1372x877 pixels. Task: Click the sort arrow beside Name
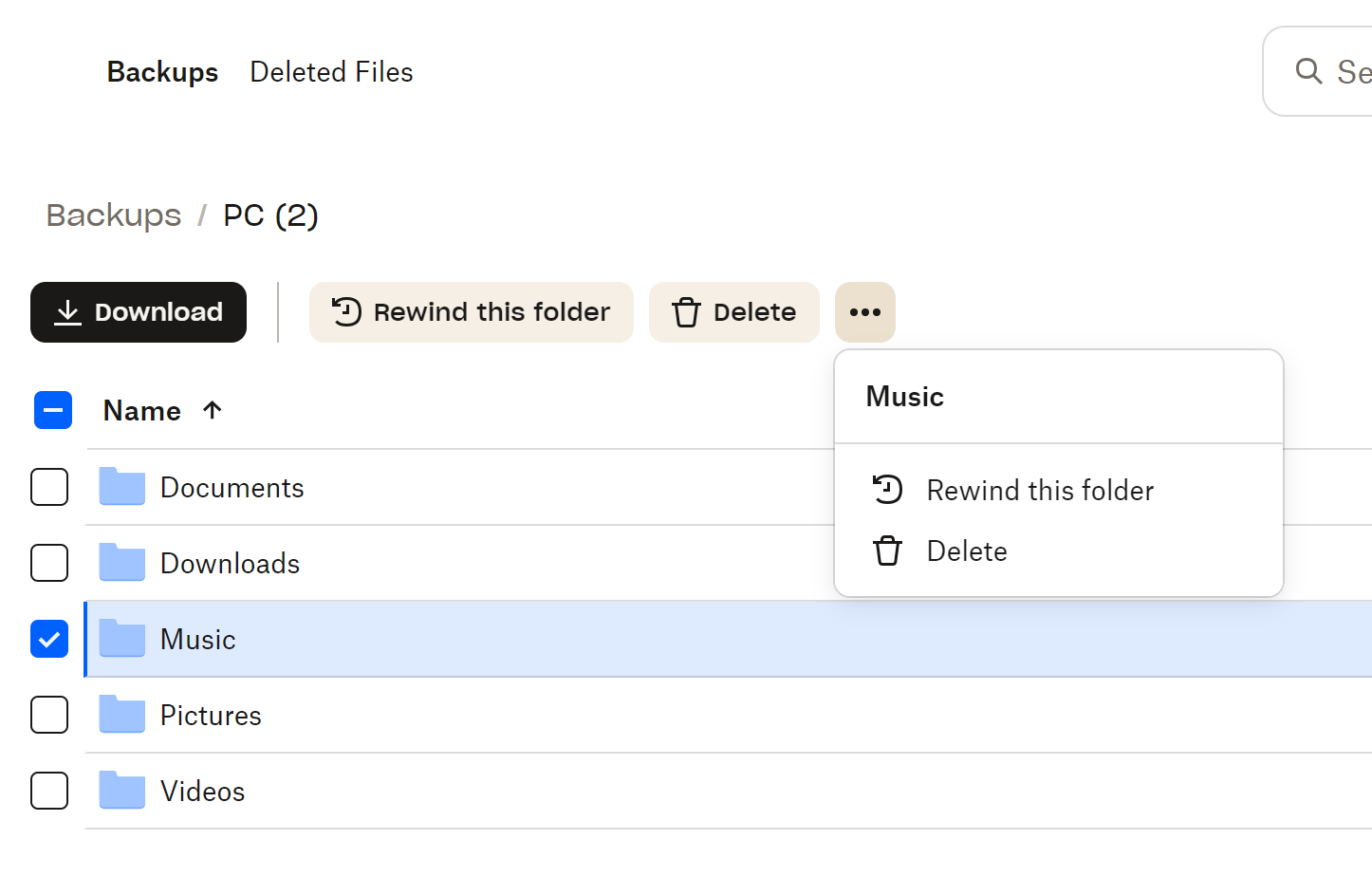pos(213,410)
